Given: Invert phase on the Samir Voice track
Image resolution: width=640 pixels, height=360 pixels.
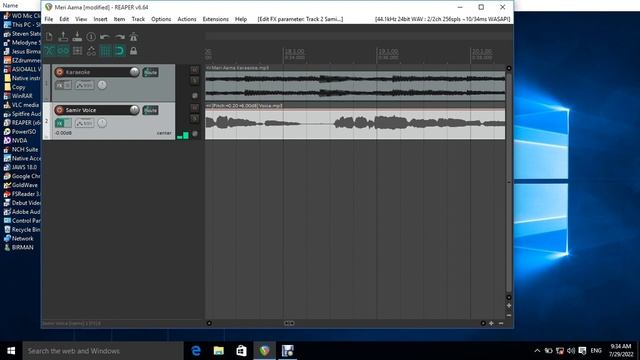Looking at the screenshot, I should pyautogui.click(x=195, y=133).
